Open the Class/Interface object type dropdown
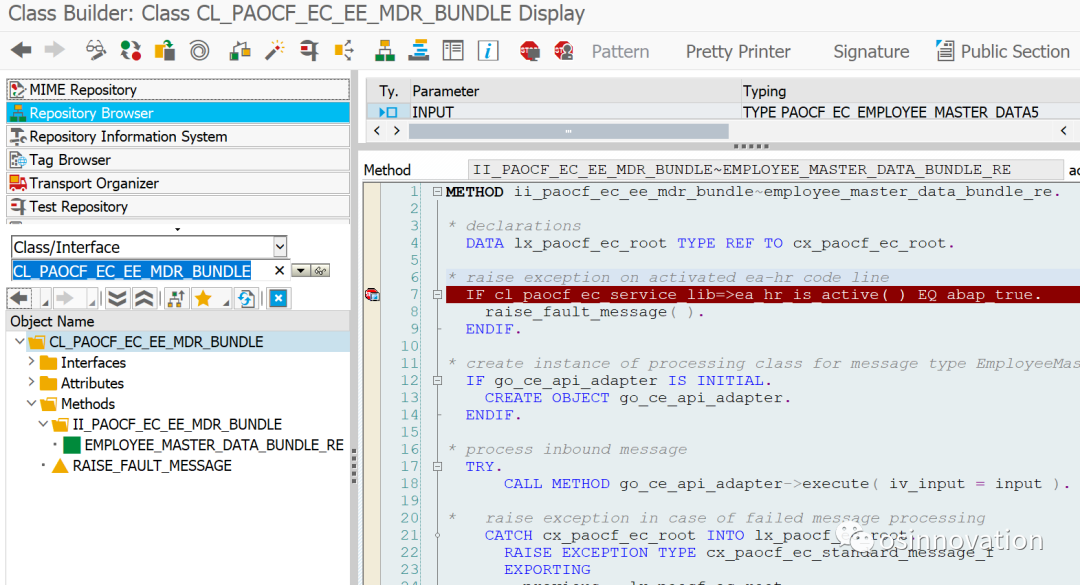This screenshot has width=1080, height=585. (280, 247)
